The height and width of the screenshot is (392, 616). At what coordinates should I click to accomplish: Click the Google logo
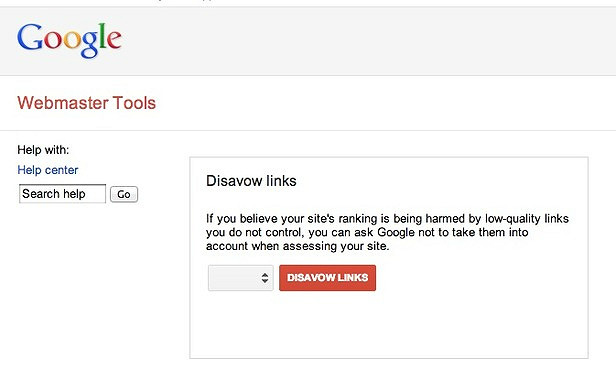[69, 40]
